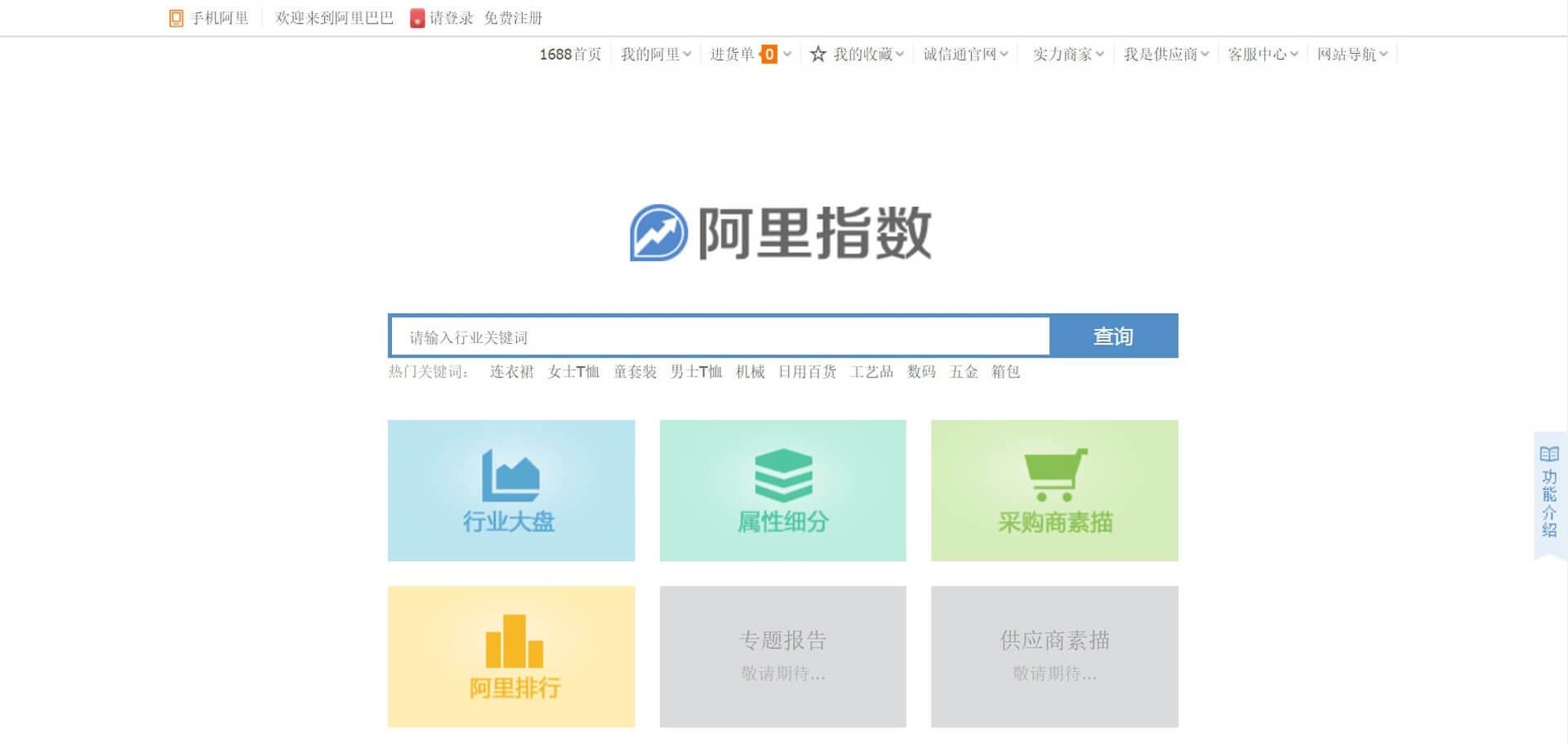Open the 客服中心 dropdown menu
The image size is (1568, 744).
coord(1263,54)
